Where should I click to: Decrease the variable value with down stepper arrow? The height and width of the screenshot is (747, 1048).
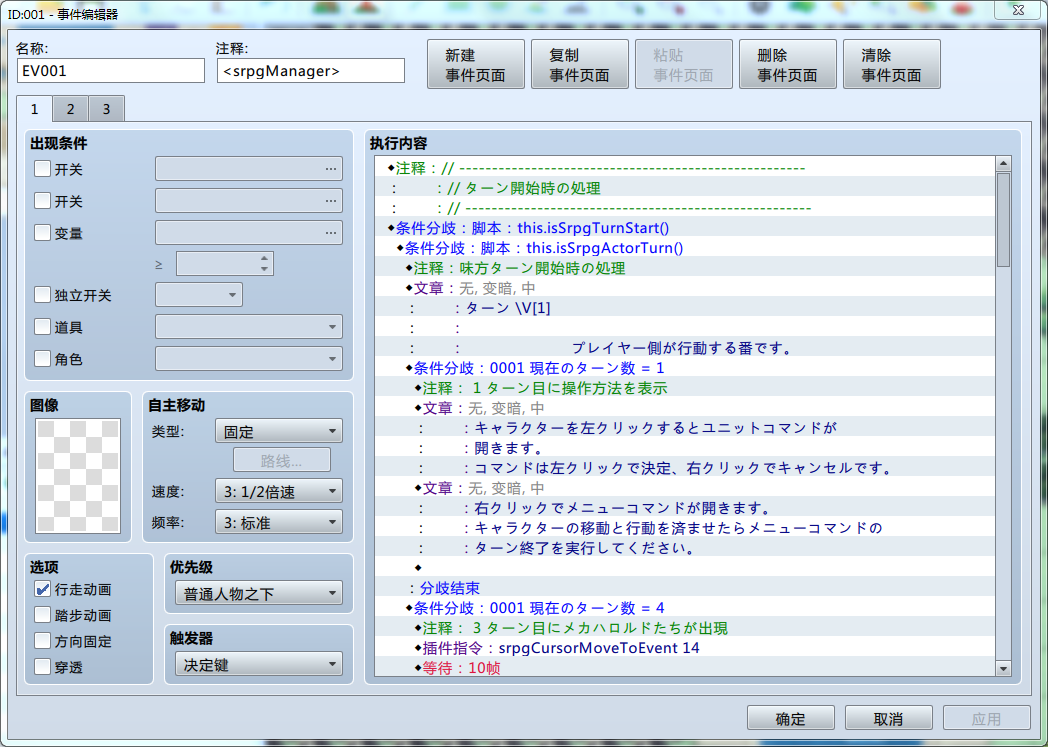265,269
